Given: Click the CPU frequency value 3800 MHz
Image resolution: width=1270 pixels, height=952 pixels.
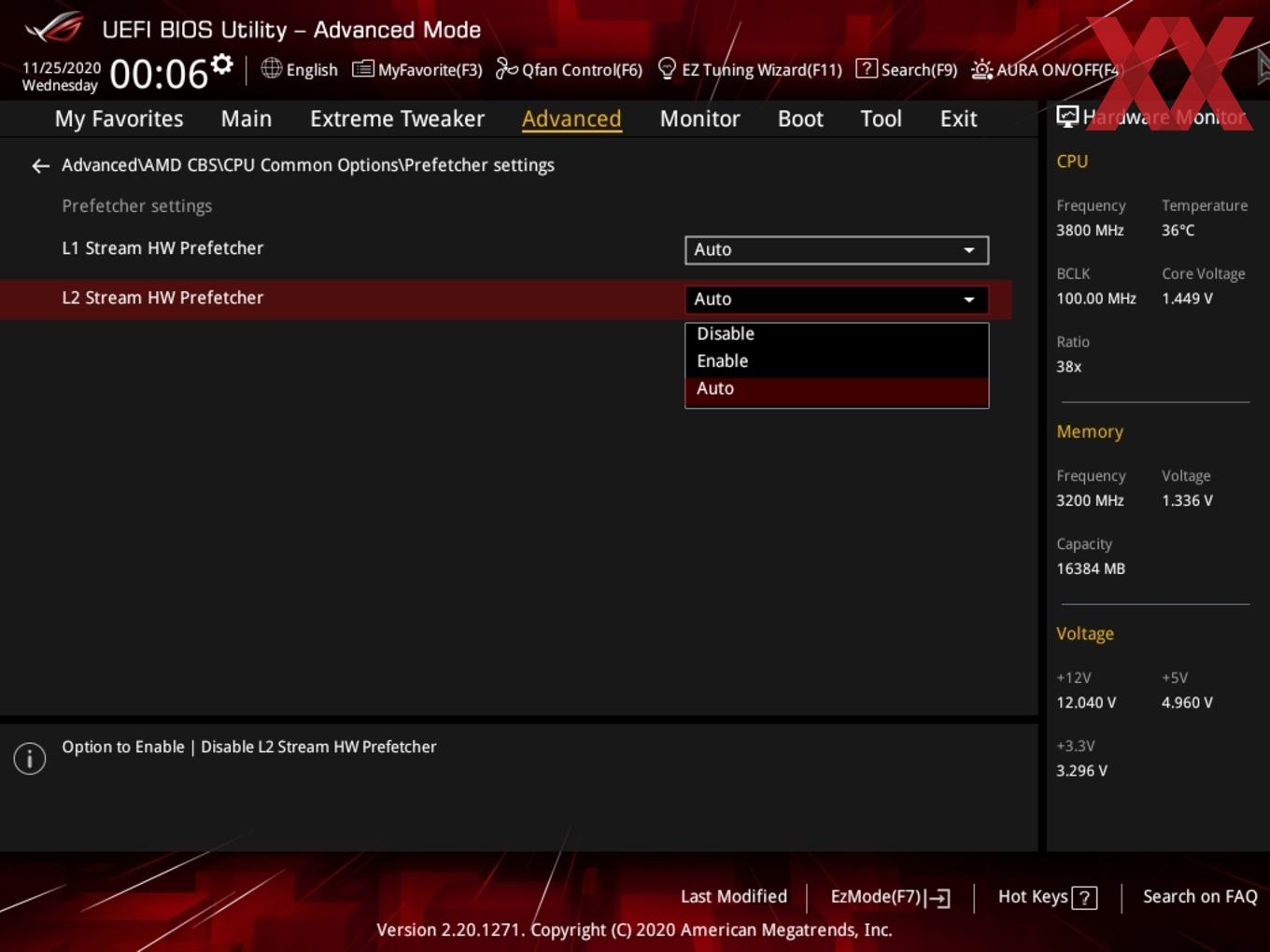Looking at the screenshot, I should [1090, 231].
